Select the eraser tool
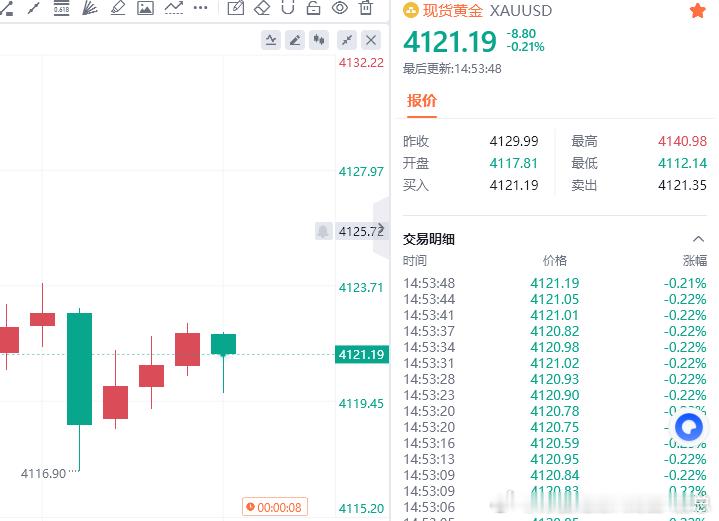Screen dimensions: 719x521 (262, 7)
